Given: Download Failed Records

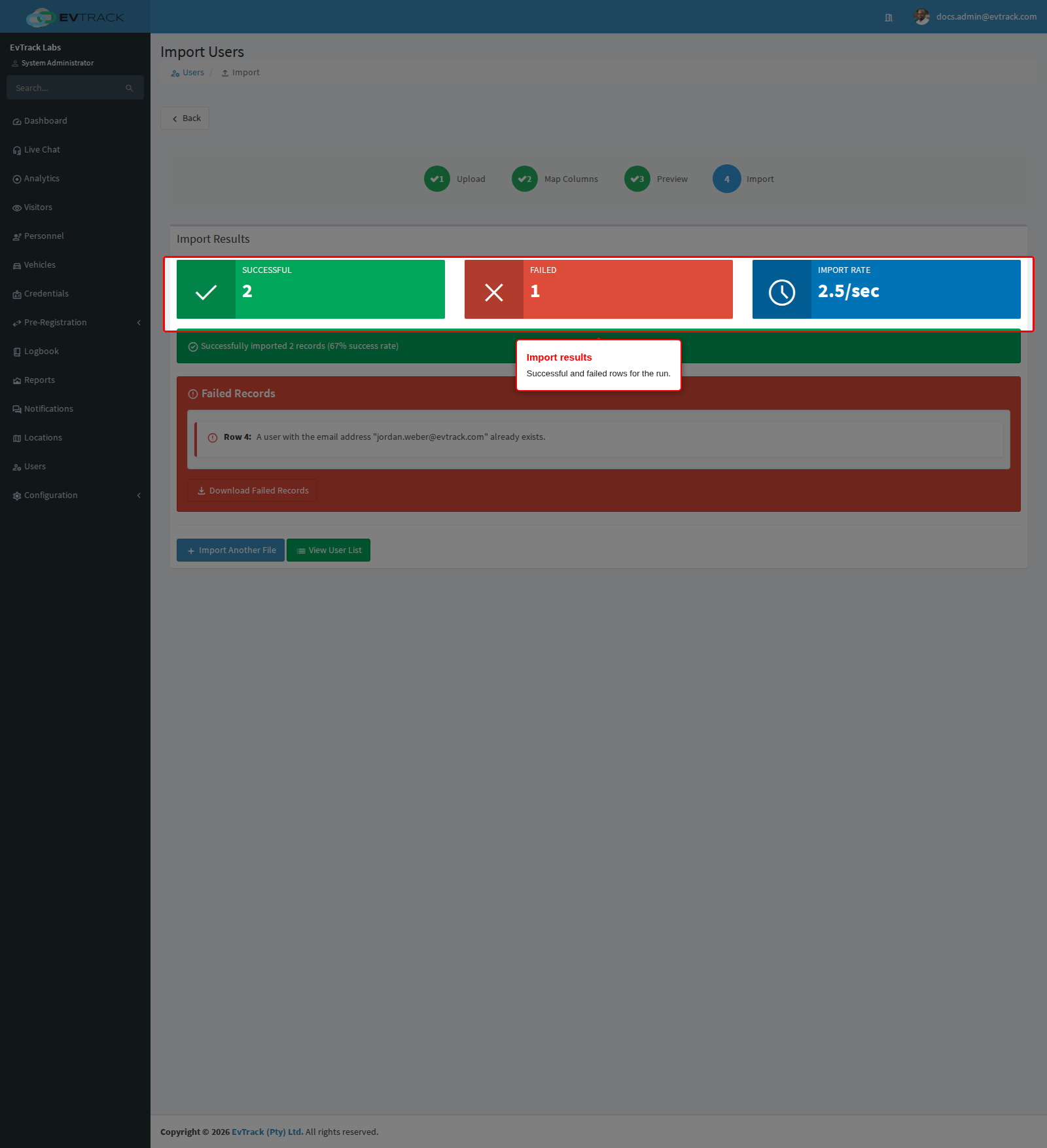Looking at the screenshot, I should [x=253, y=490].
